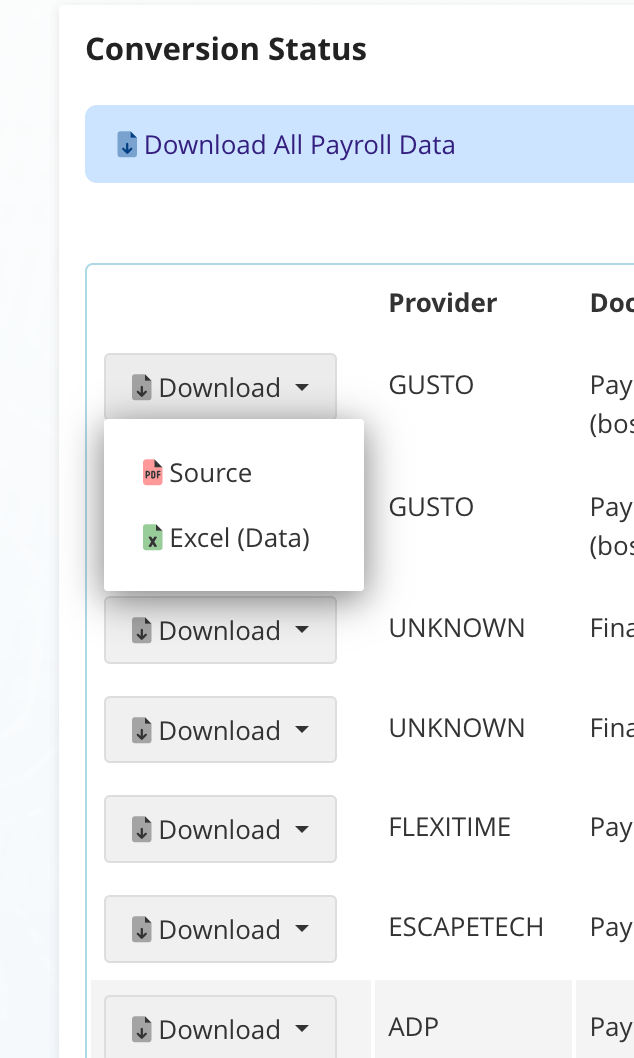The image size is (634, 1058).
Task: Click the Conversion Status heading
Action: tap(226, 49)
